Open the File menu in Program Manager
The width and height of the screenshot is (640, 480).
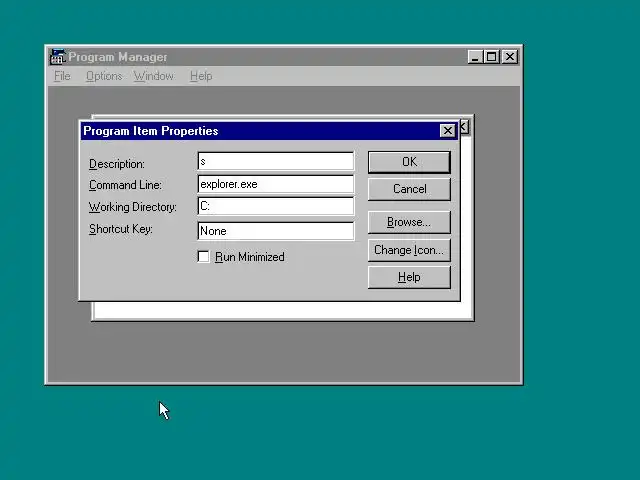click(x=62, y=76)
